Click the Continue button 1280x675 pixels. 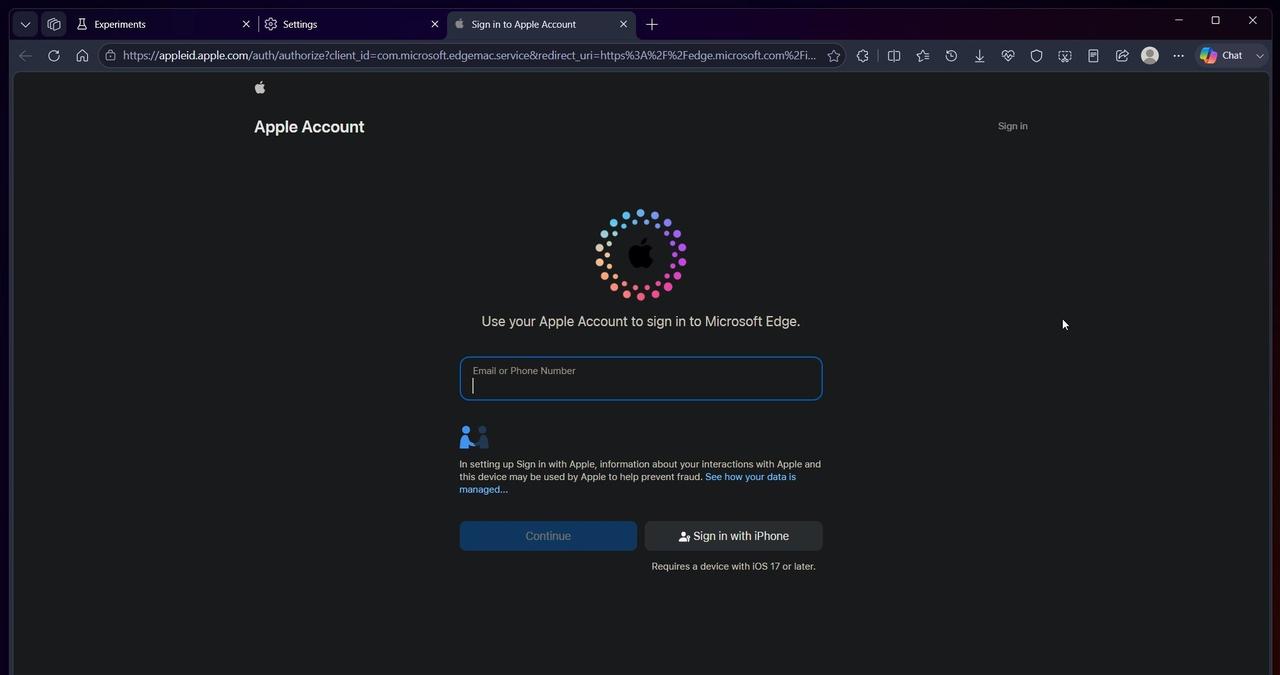pyautogui.click(x=548, y=536)
